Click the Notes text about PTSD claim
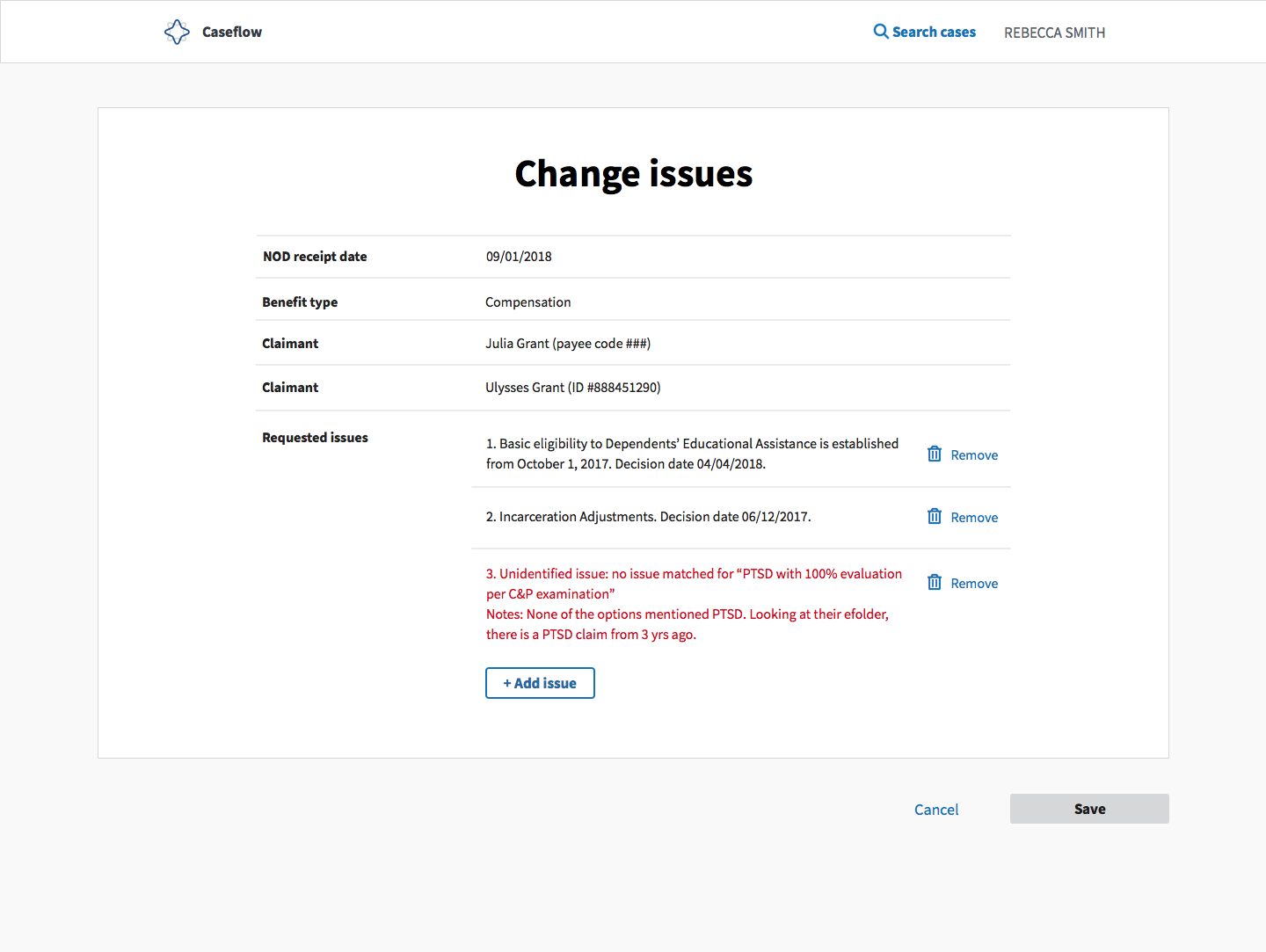 tap(688, 624)
